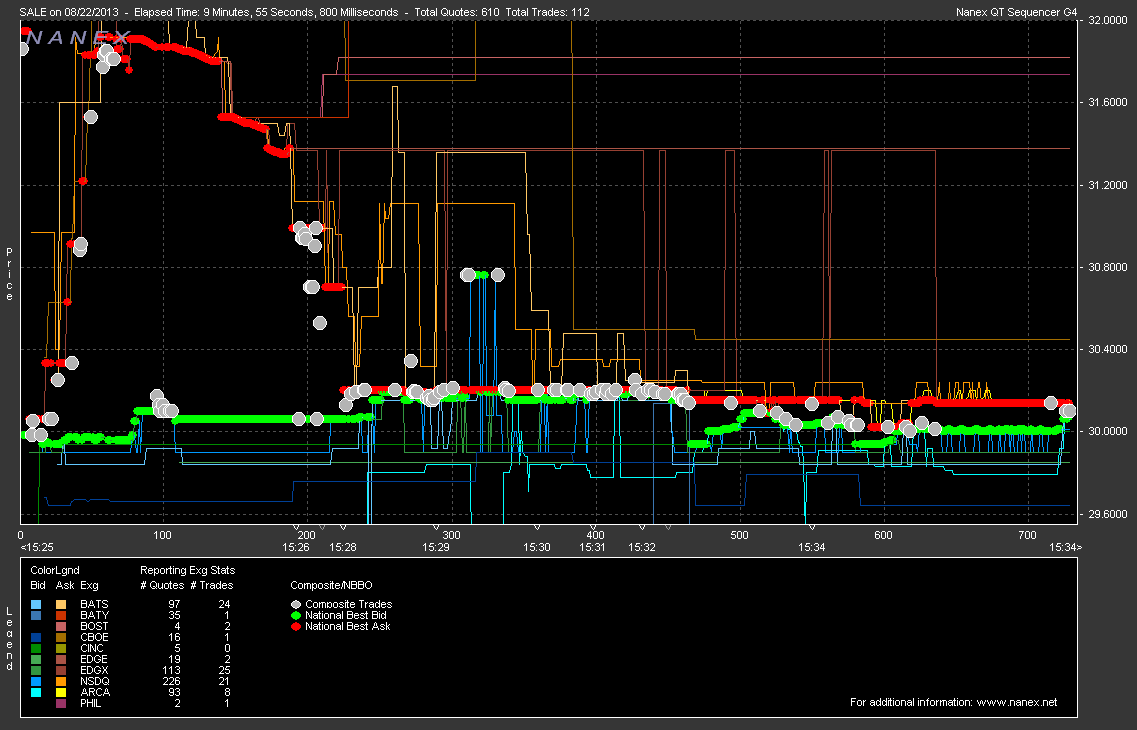Viewport: 1137px width, 730px height.
Task: Click the 30.4000 price axis label
Action: (1108, 349)
